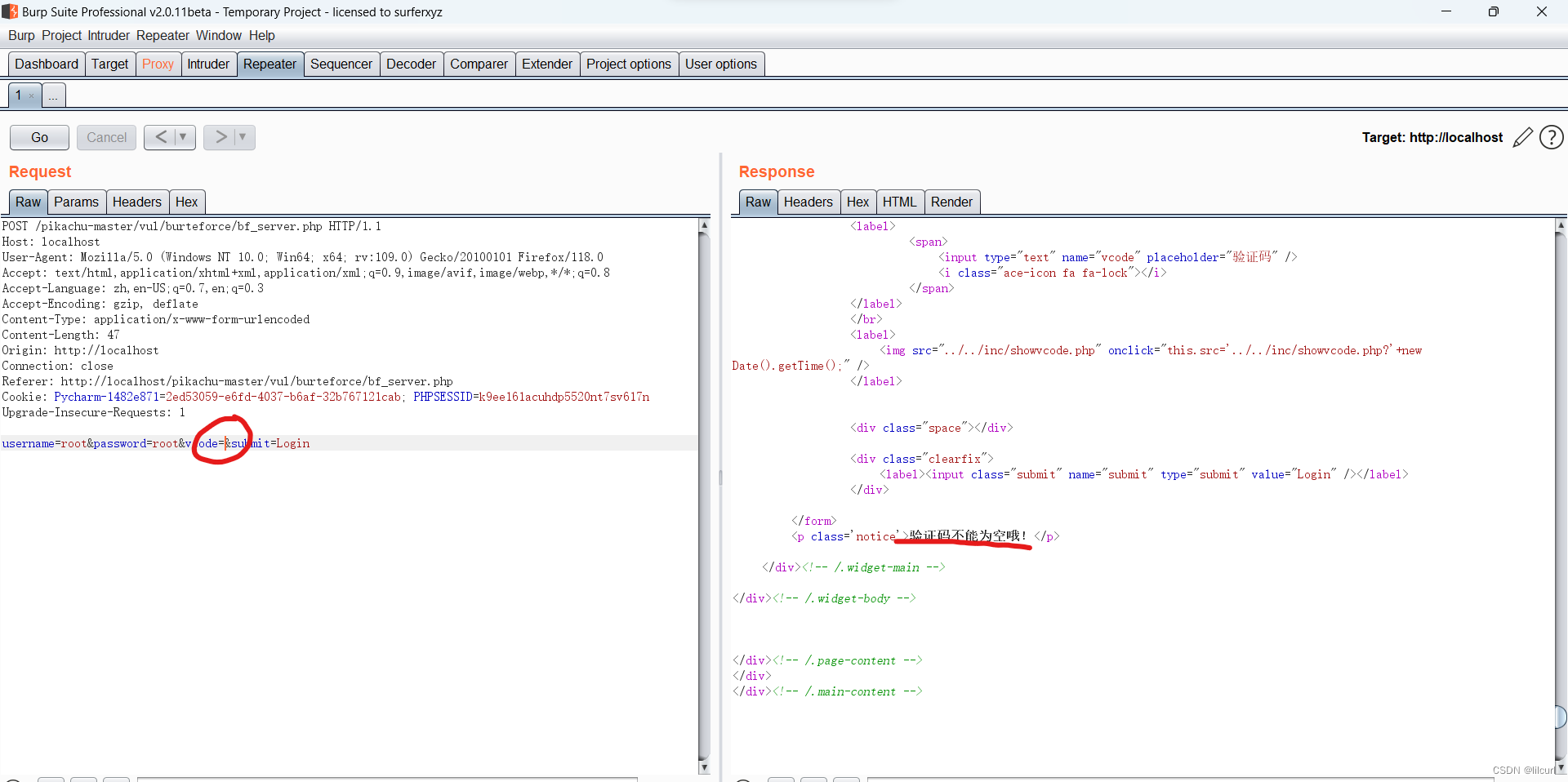Click the Accept-Encoding header line
Screen dimensions: 1568x782
tap(100, 304)
